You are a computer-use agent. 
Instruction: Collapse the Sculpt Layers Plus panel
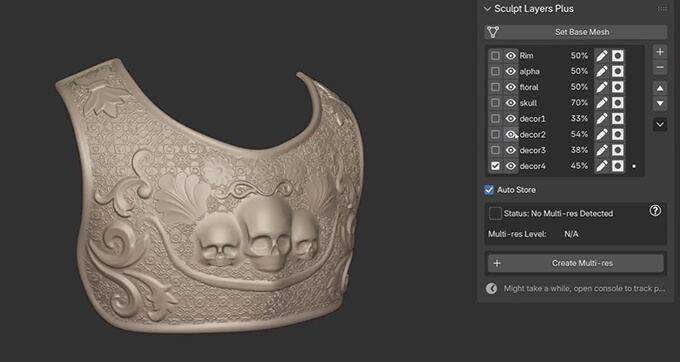(x=487, y=9)
